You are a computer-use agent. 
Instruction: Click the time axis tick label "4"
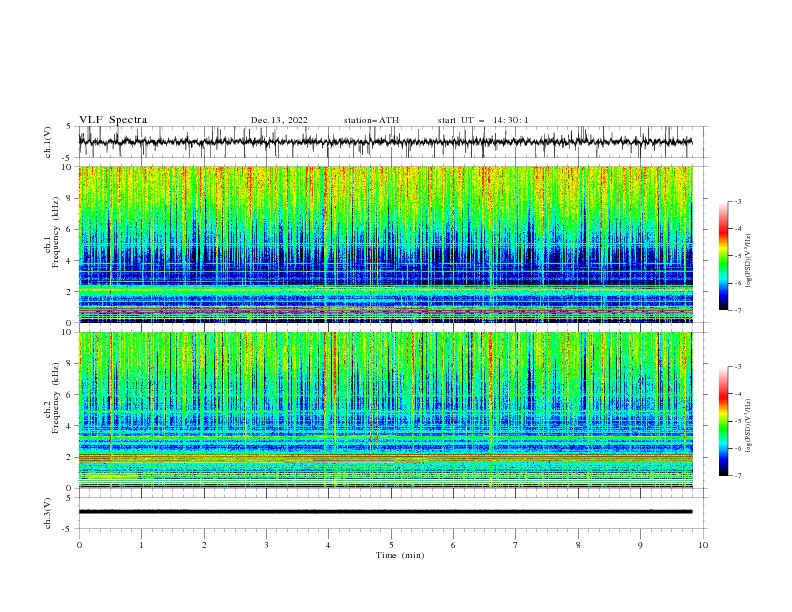coord(328,545)
